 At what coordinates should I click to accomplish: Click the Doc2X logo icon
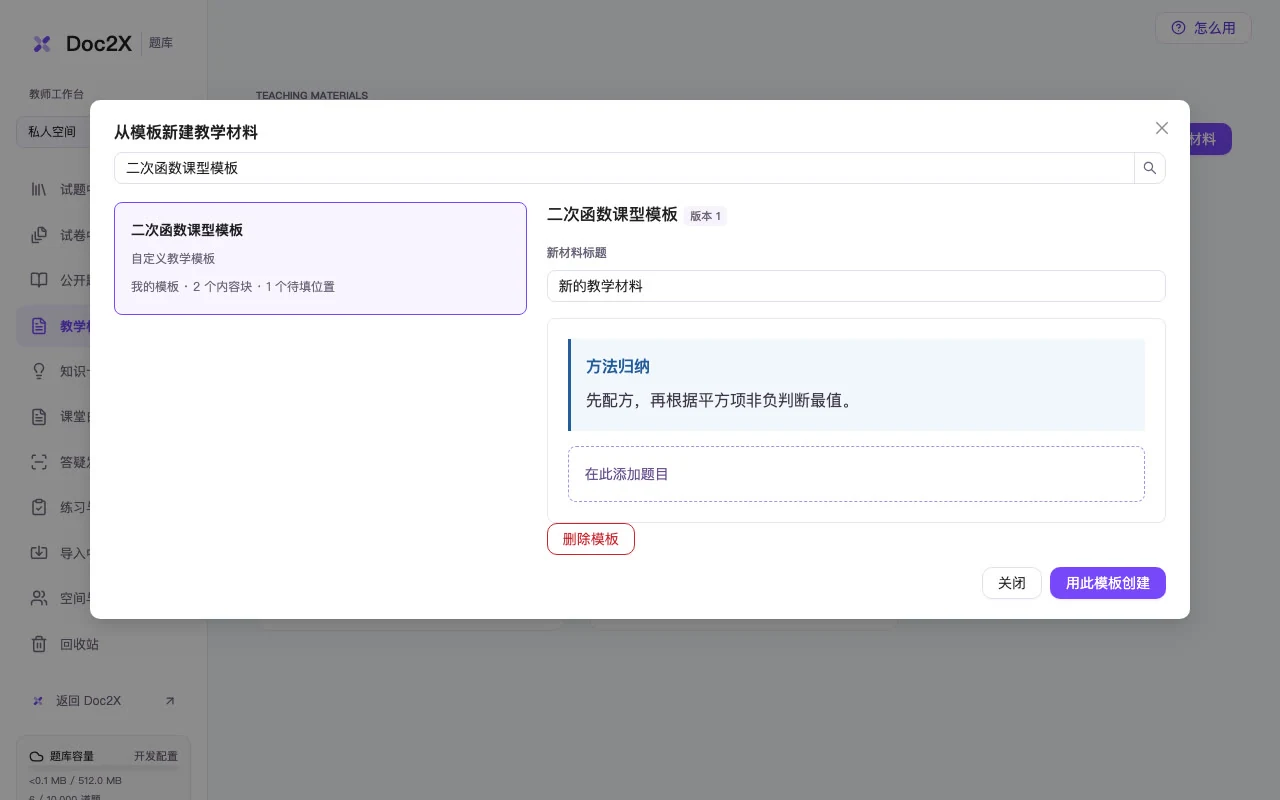click(x=42, y=43)
